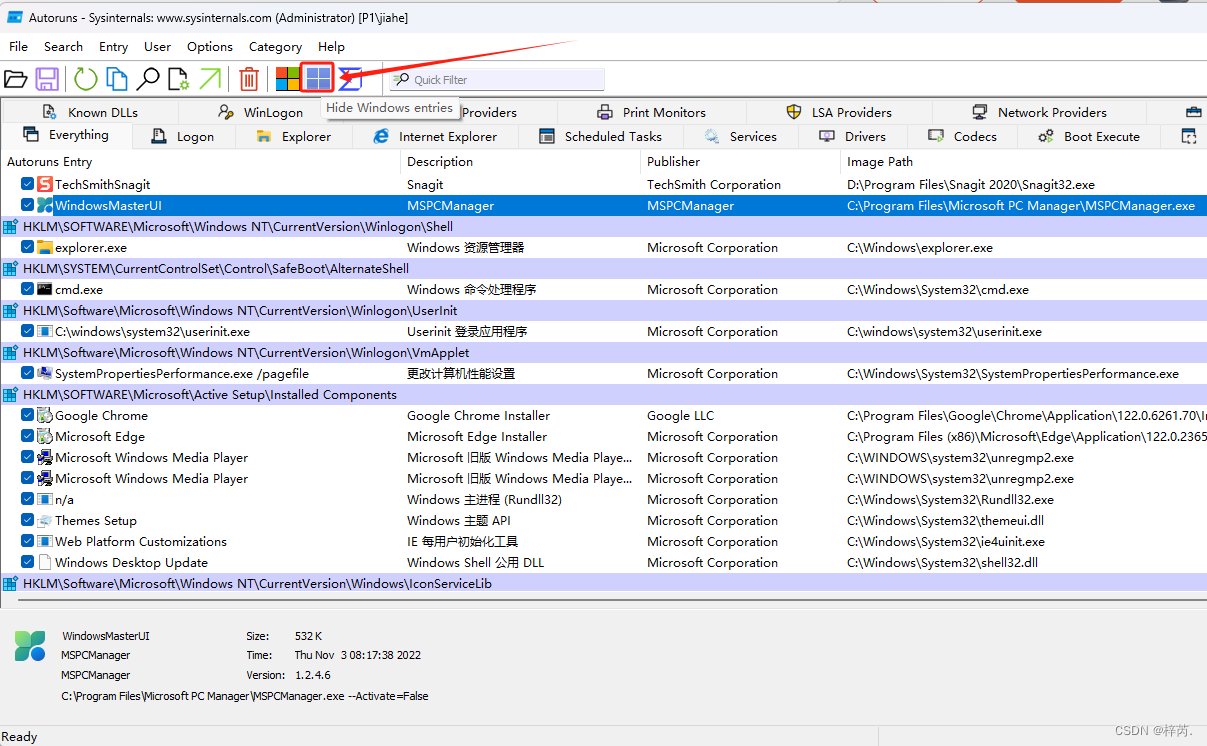Toggle Hide Microsoft entries

pyautogui.click(x=285, y=78)
